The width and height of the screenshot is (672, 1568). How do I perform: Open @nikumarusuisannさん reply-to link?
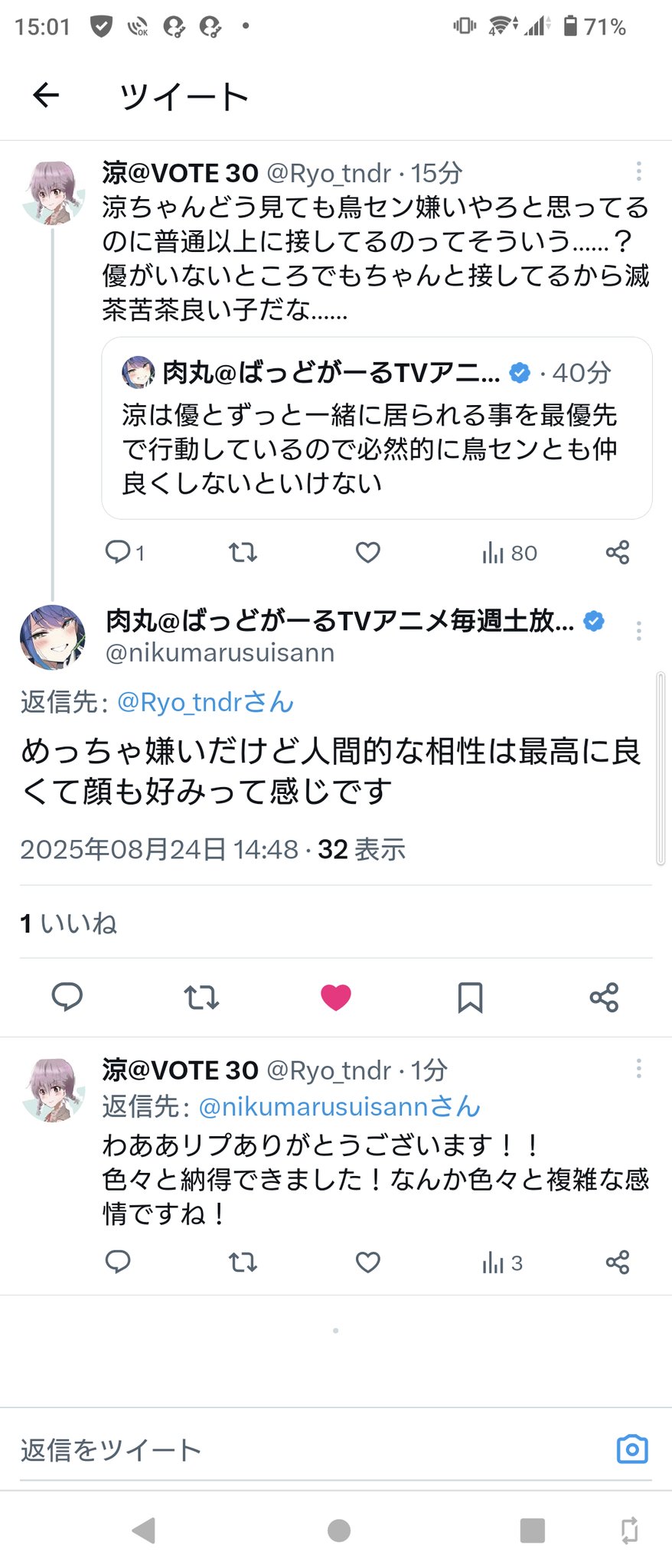(x=339, y=1106)
